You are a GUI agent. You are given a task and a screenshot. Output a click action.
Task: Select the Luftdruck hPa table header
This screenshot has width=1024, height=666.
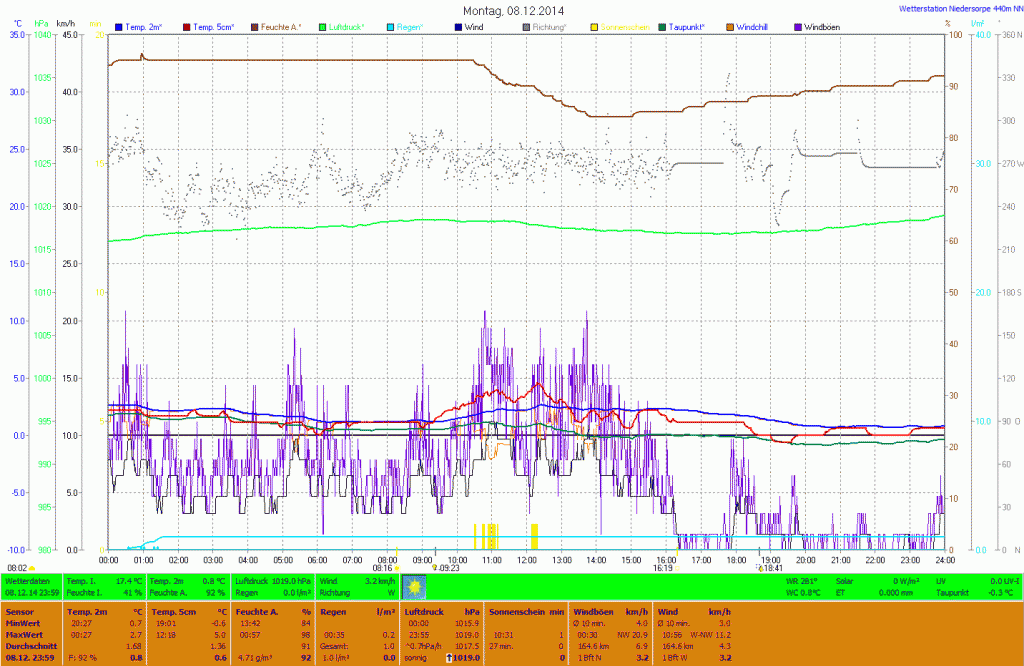(x=442, y=610)
